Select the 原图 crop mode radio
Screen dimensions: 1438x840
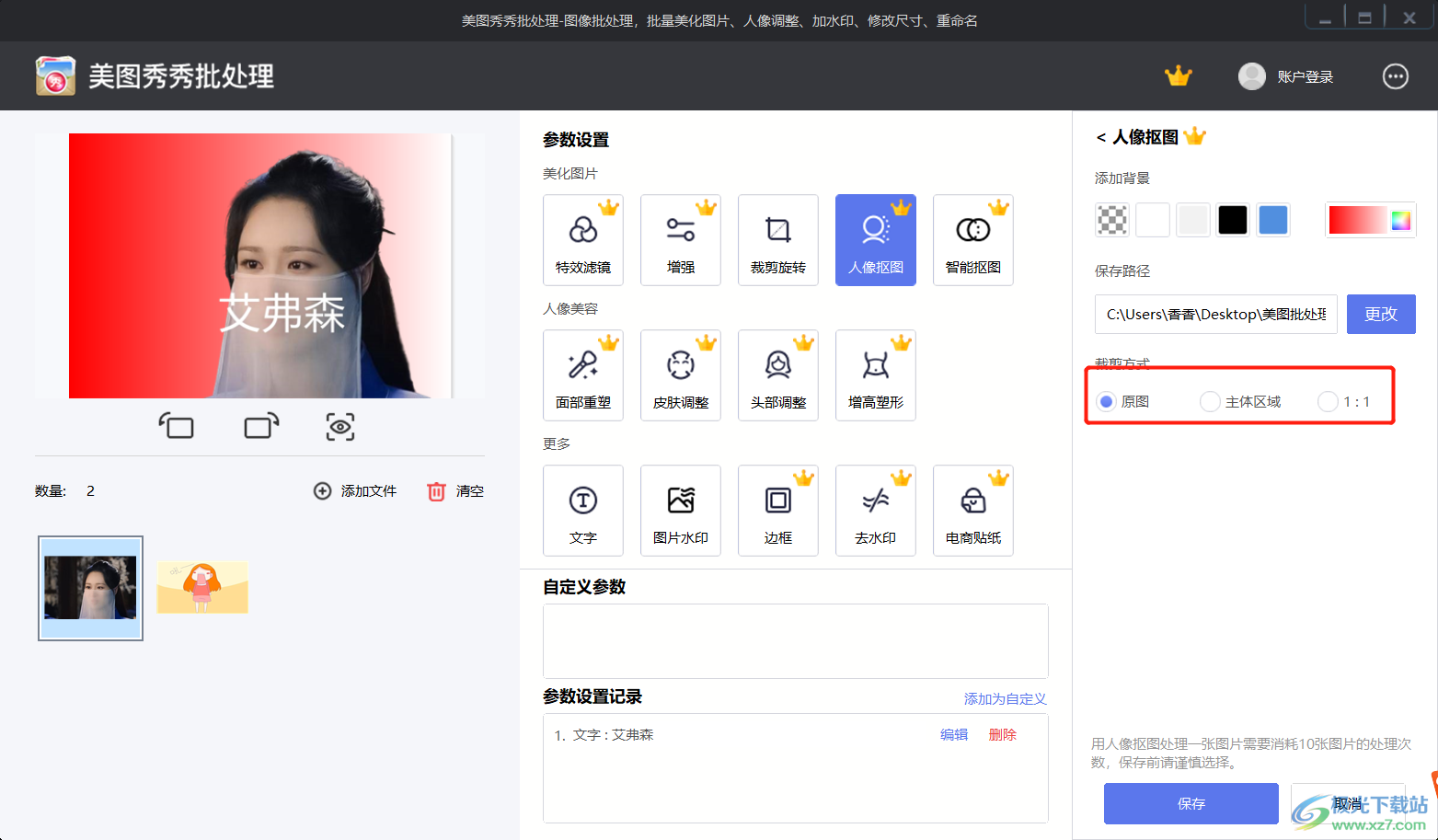coord(1107,402)
